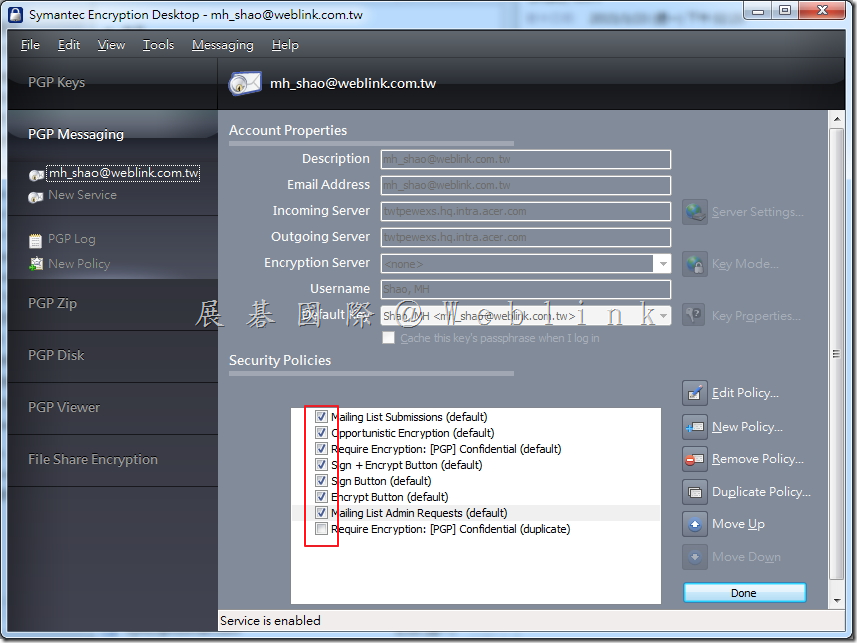This screenshot has height=643, width=857.
Task: Open the Help menu
Action: [285, 45]
